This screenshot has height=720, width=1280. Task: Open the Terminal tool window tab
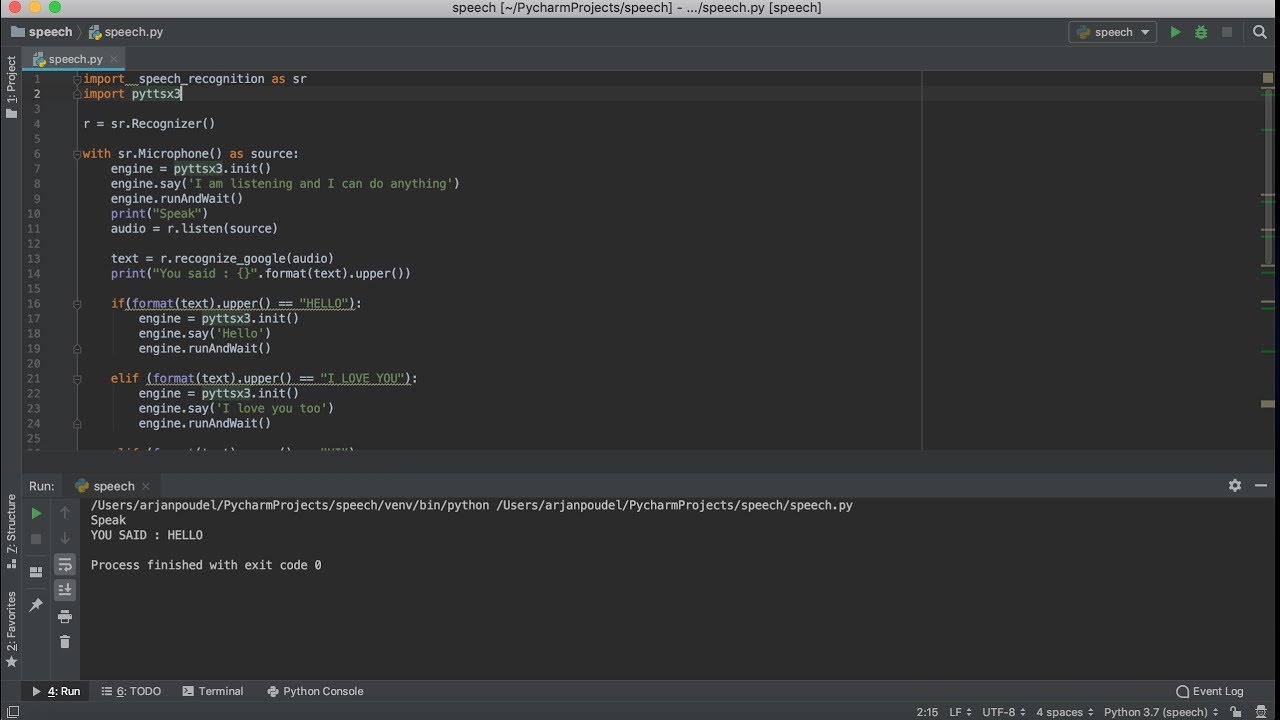212,691
